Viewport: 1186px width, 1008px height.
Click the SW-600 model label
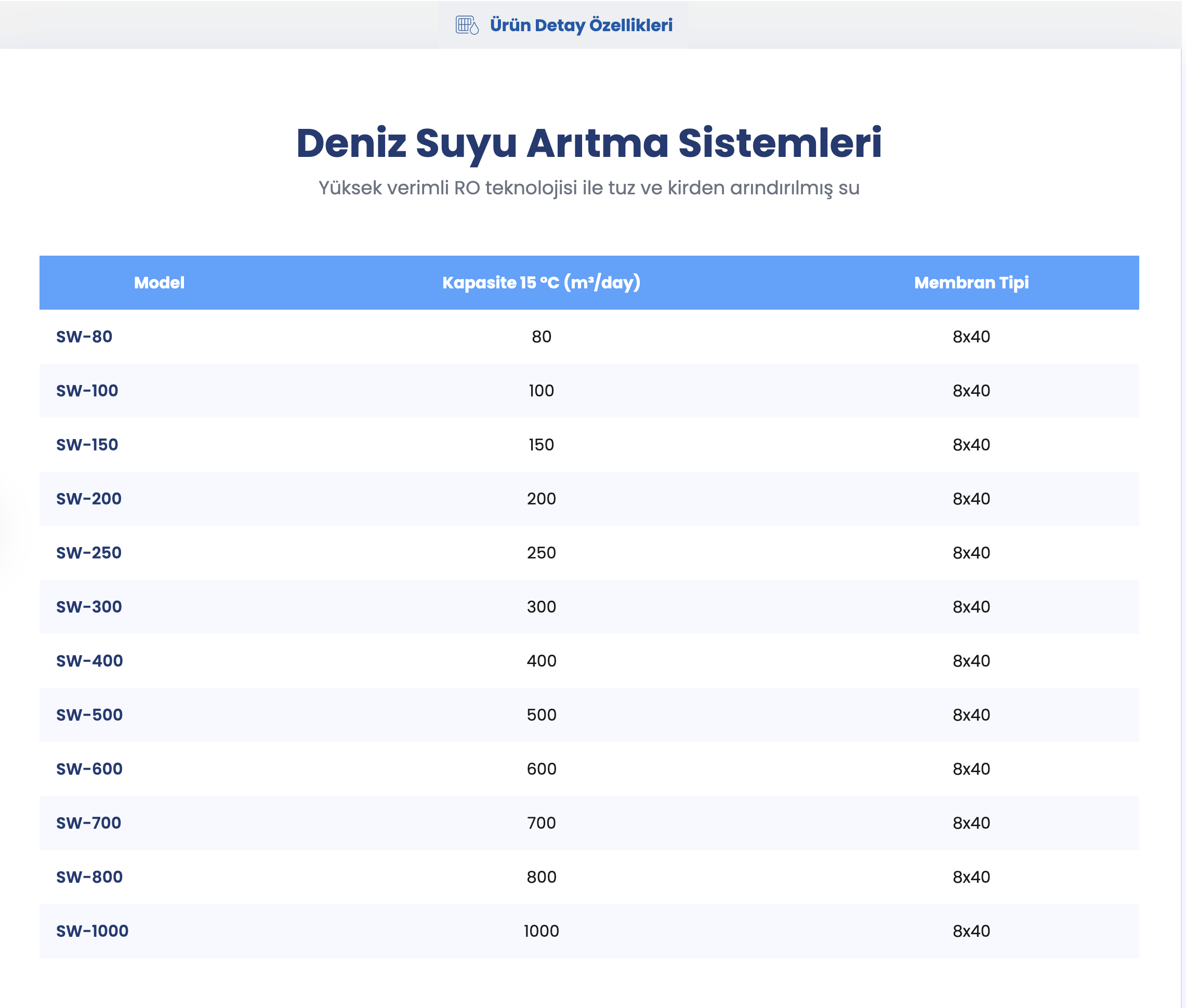(89, 768)
